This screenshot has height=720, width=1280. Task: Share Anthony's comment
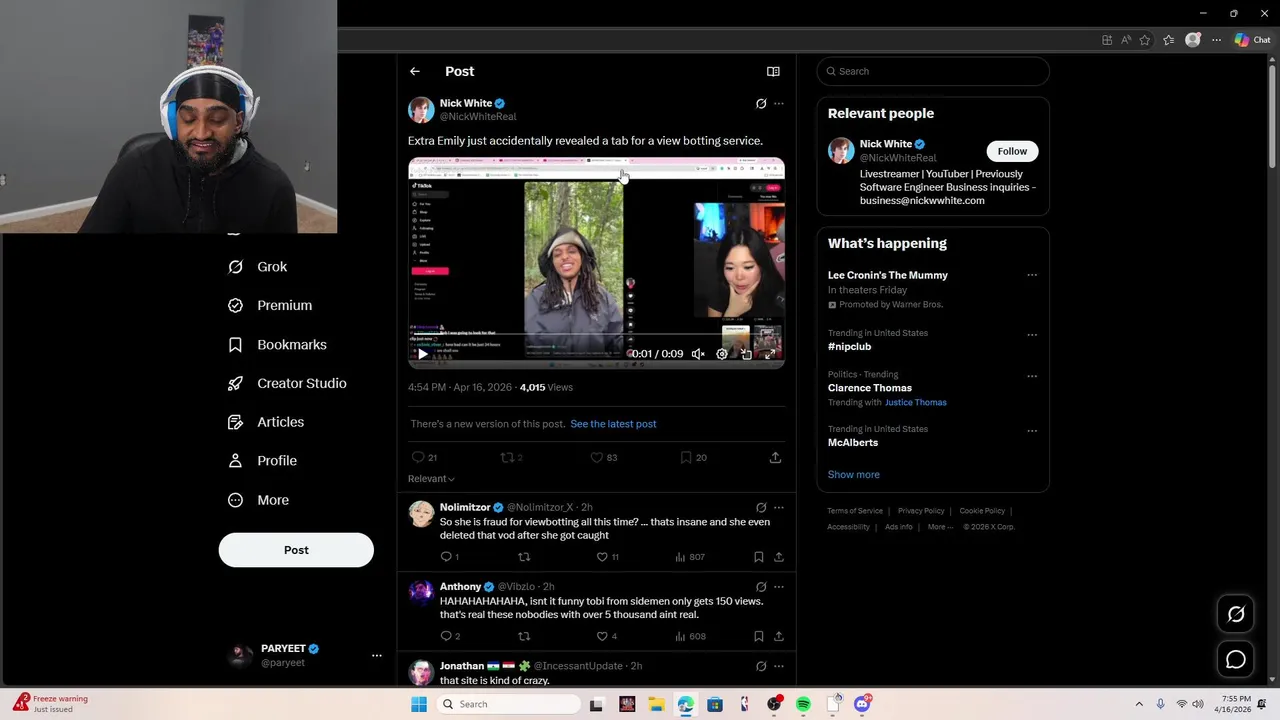click(778, 636)
